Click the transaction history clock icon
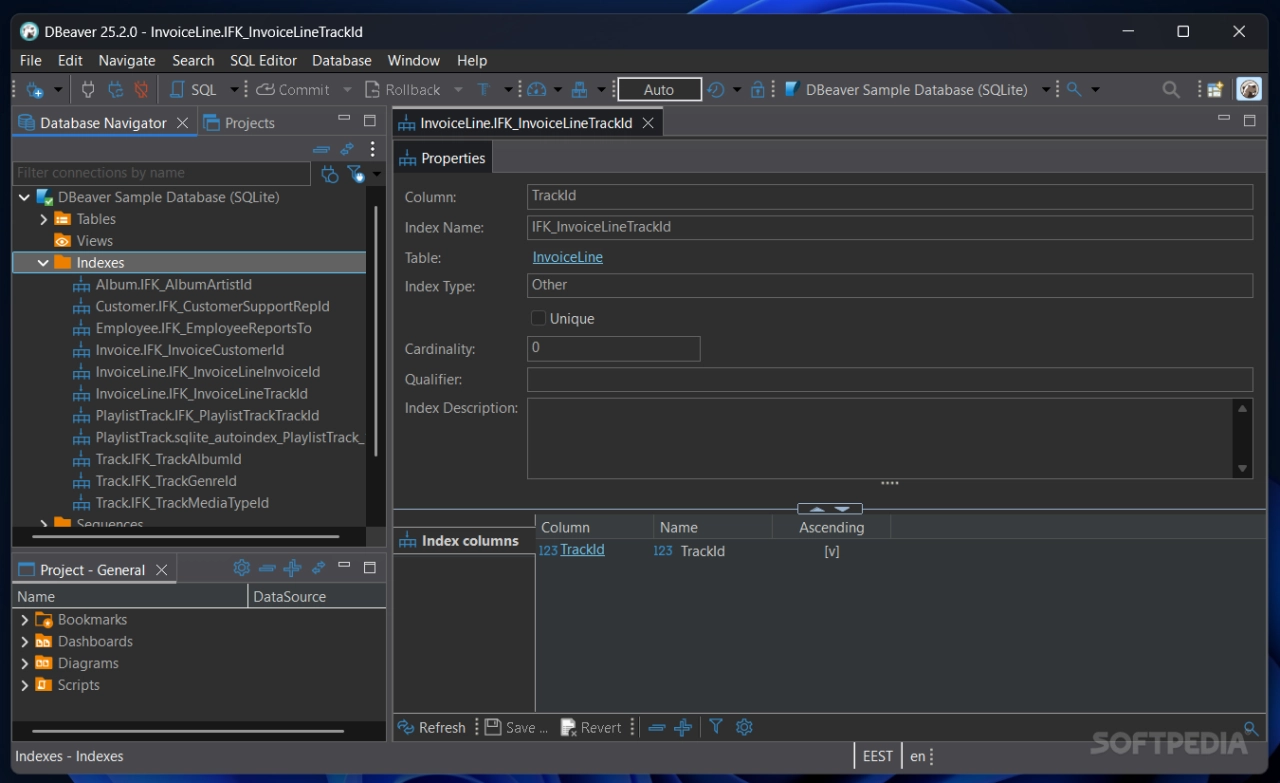Image resolution: width=1280 pixels, height=783 pixels. click(x=716, y=90)
